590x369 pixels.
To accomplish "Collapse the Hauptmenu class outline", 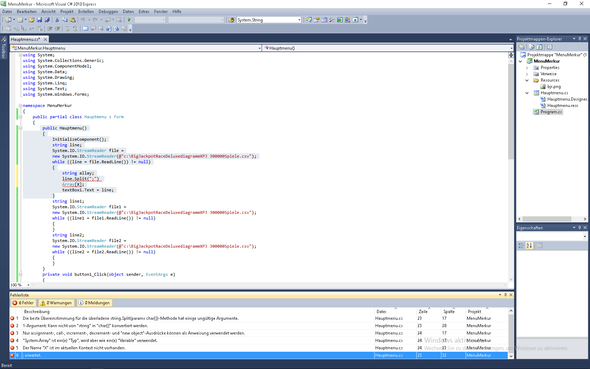I will pos(20,117).
